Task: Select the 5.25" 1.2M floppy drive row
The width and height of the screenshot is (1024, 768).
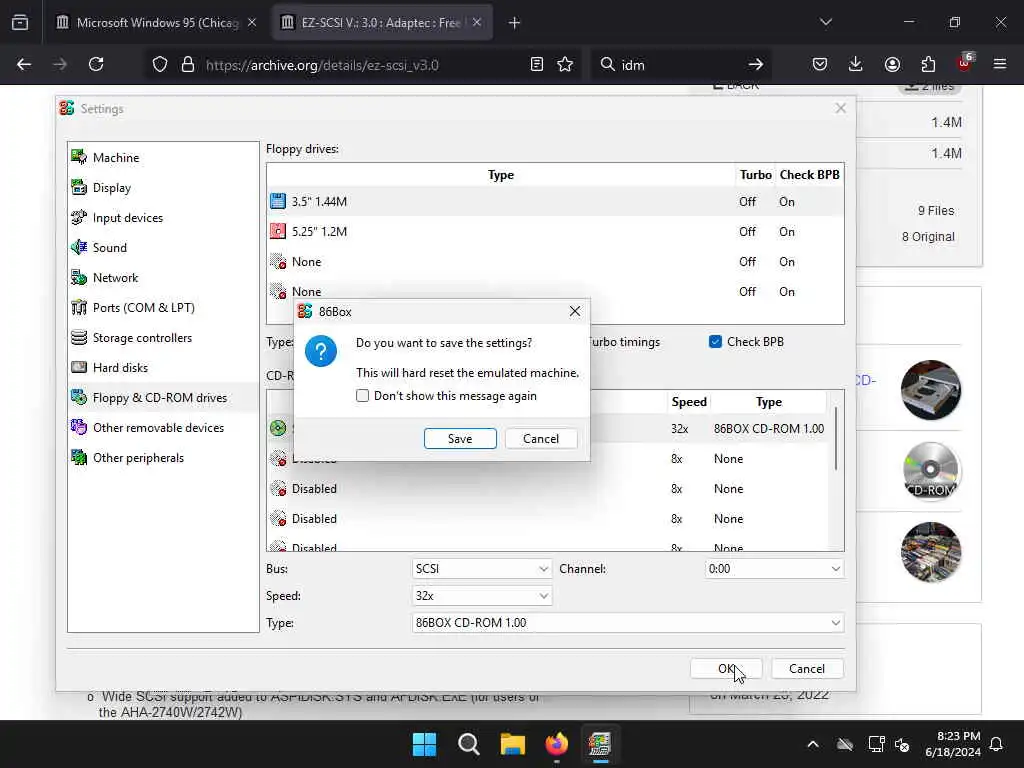Action: (555, 231)
